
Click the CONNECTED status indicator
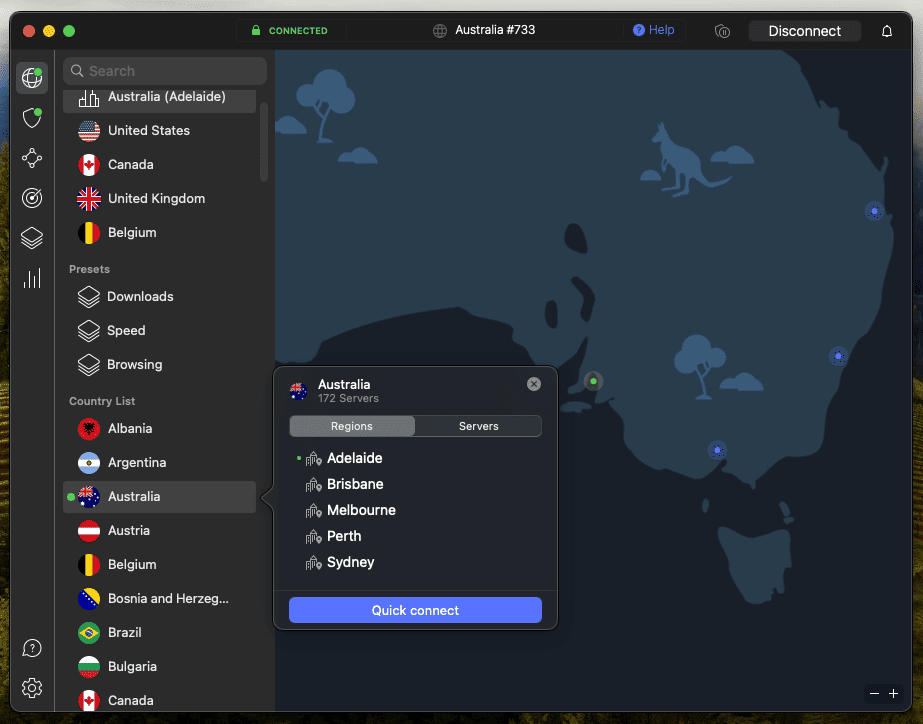(290, 31)
